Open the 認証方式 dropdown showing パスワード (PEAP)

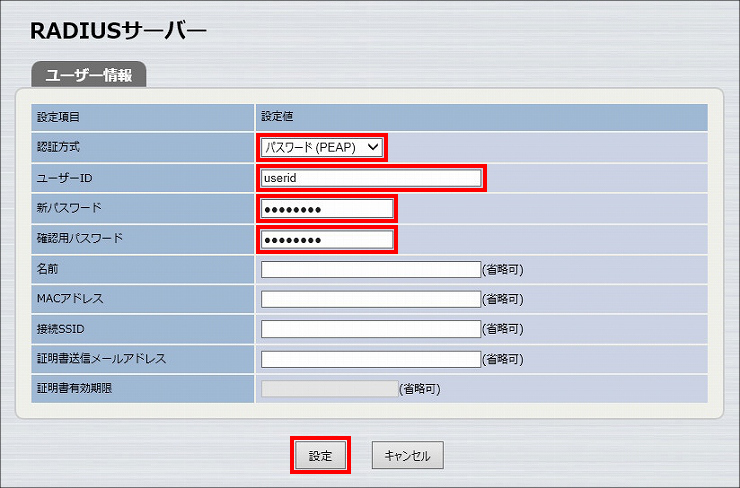pos(321,147)
